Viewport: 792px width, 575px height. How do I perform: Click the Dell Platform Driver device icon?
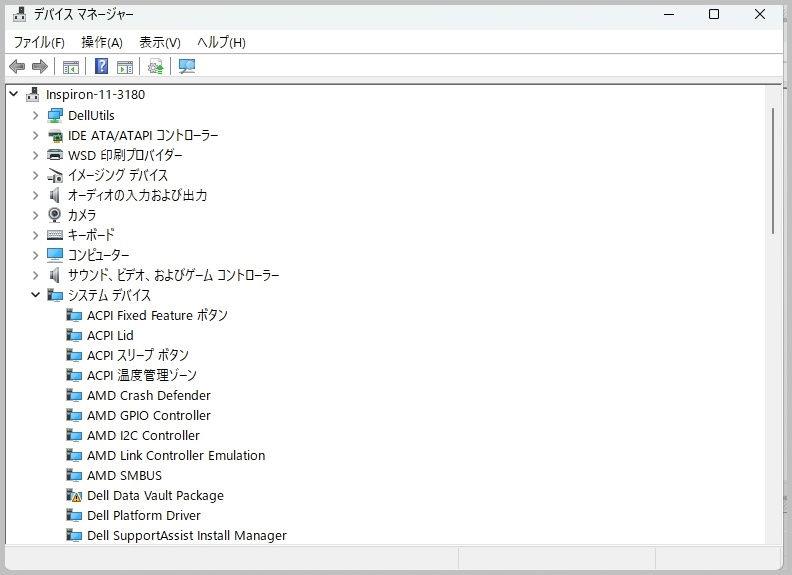point(74,515)
